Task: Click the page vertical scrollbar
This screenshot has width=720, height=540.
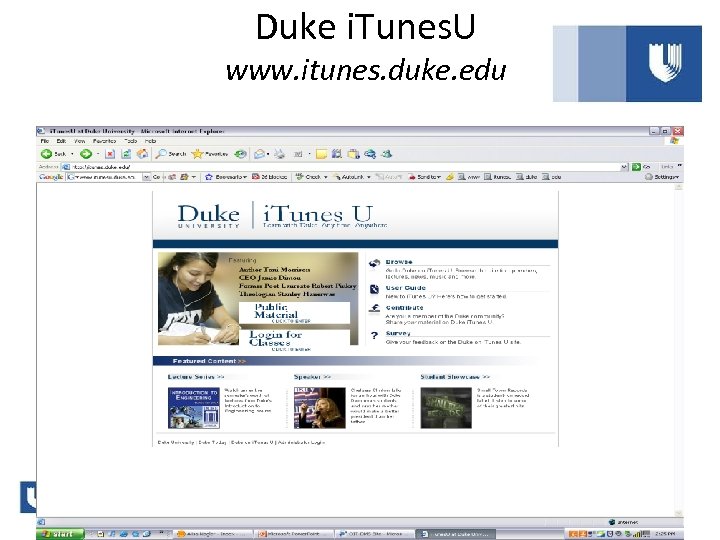Action: pyautogui.click(x=679, y=350)
